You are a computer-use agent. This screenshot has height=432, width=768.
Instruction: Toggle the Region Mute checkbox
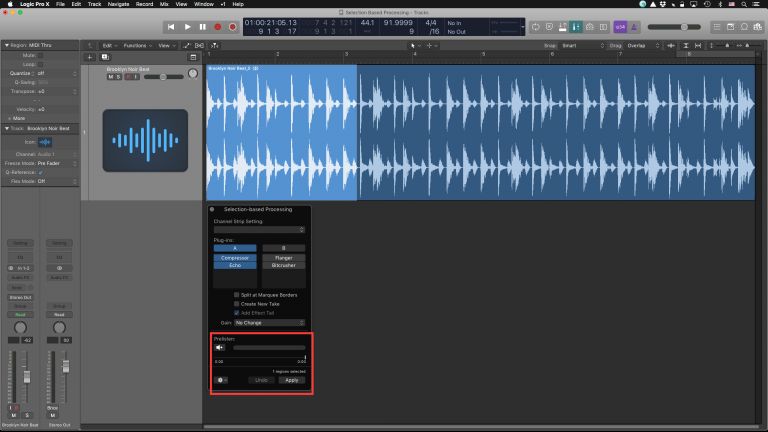(40, 55)
